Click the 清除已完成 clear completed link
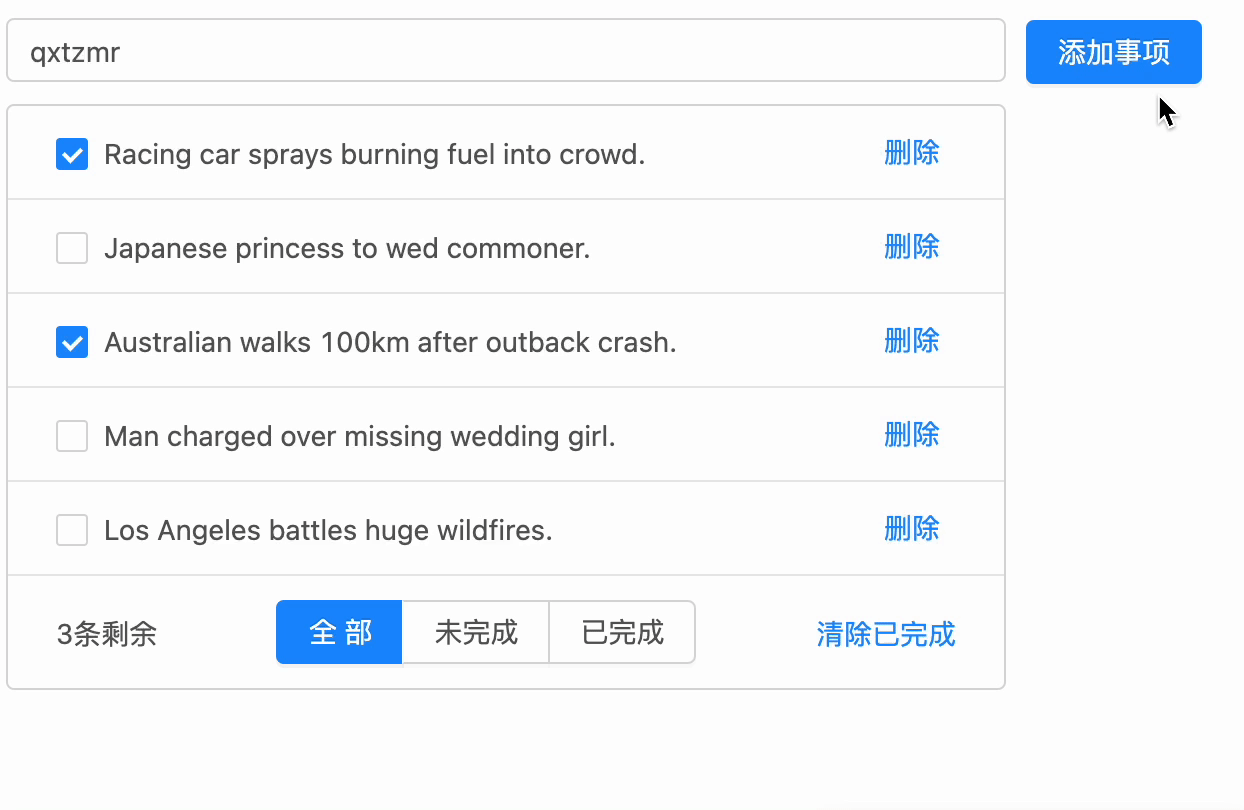The image size is (1244, 810). [885, 634]
